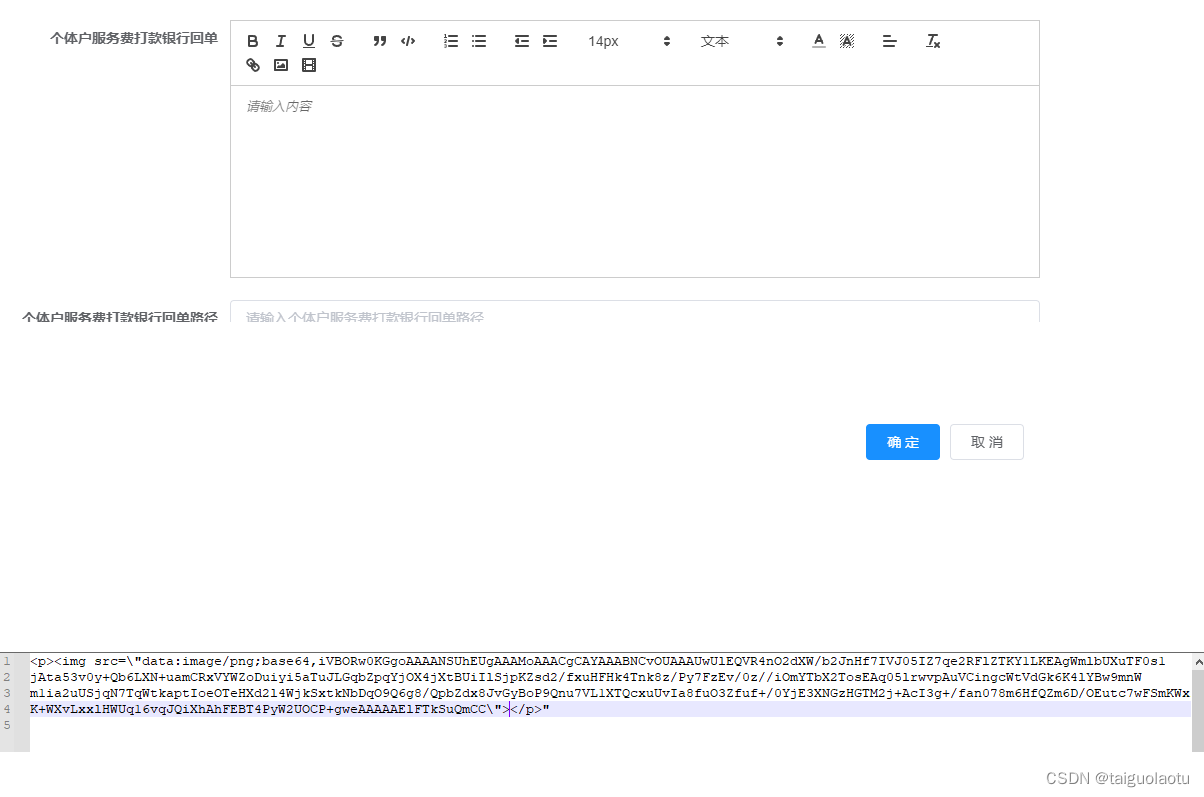The width and height of the screenshot is (1204, 797).
Task: Insert a hyperlink
Action: coord(253,65)
